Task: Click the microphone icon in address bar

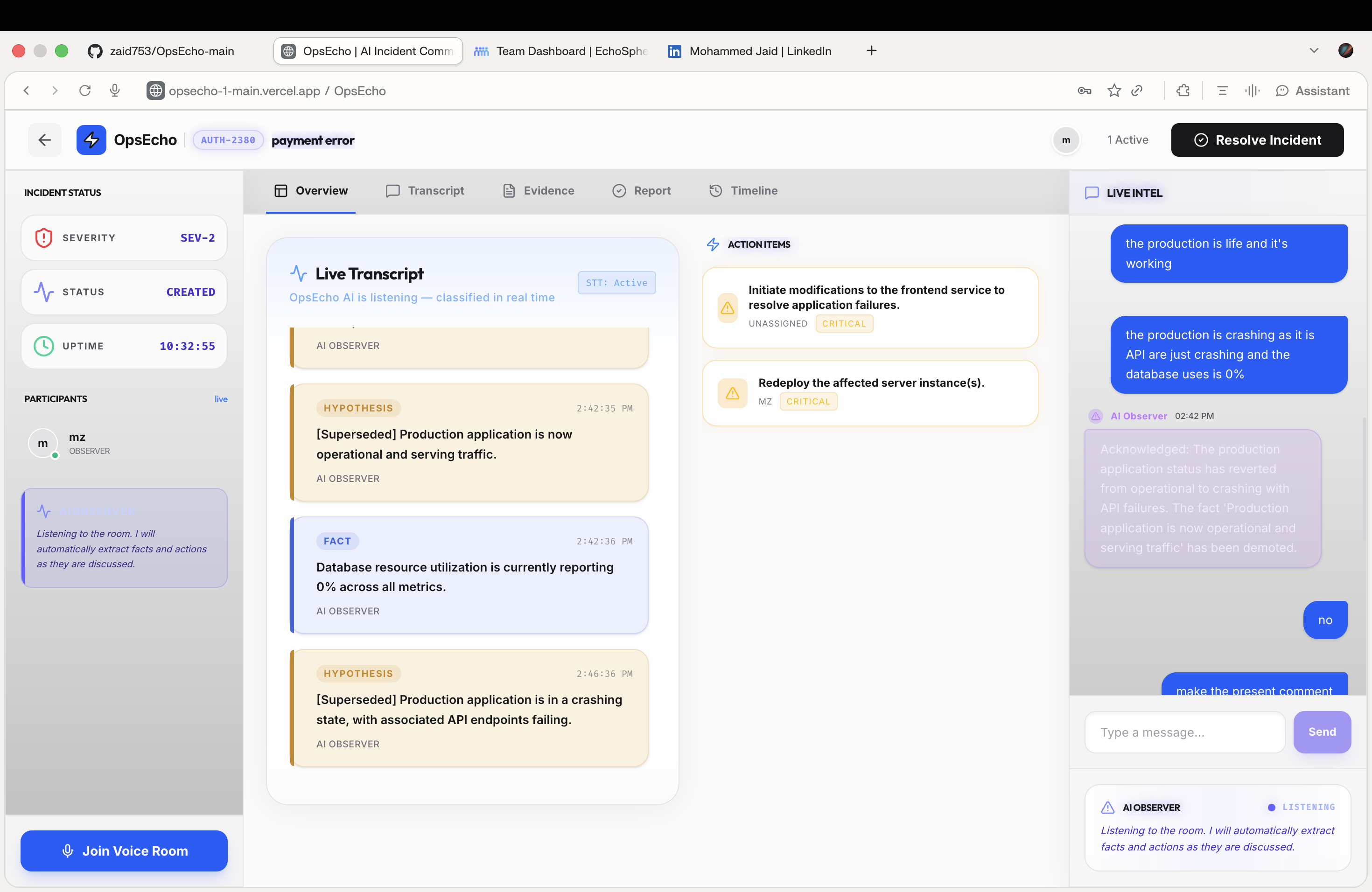Action: click(115, 91)
